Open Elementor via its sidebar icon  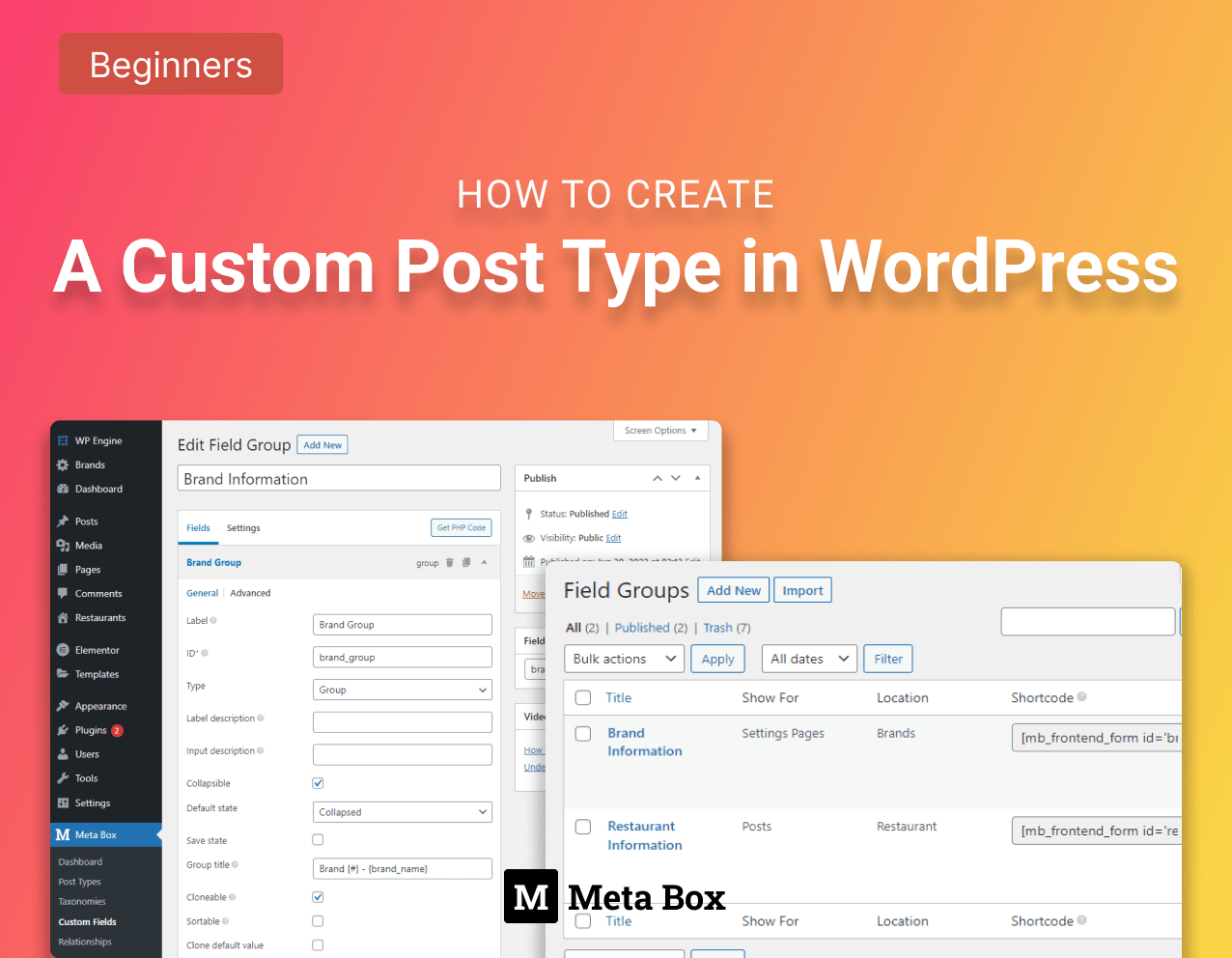pos(63,650)
